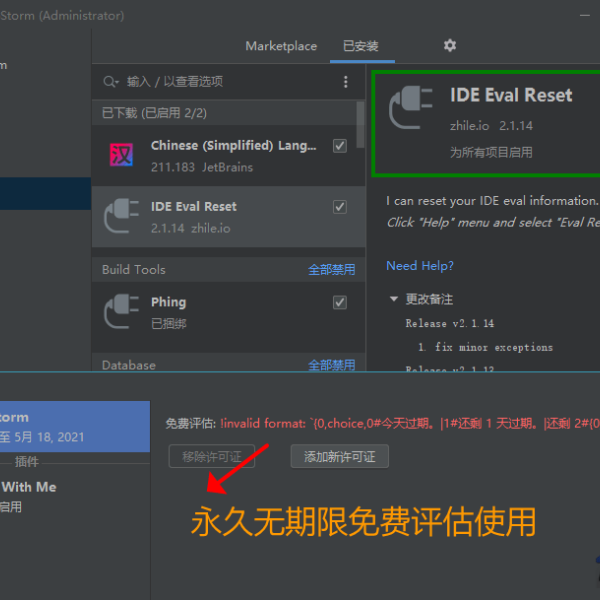Open the Need Help? link
Viewport: 600px width, 600px height.
click(x=420, y=266)
